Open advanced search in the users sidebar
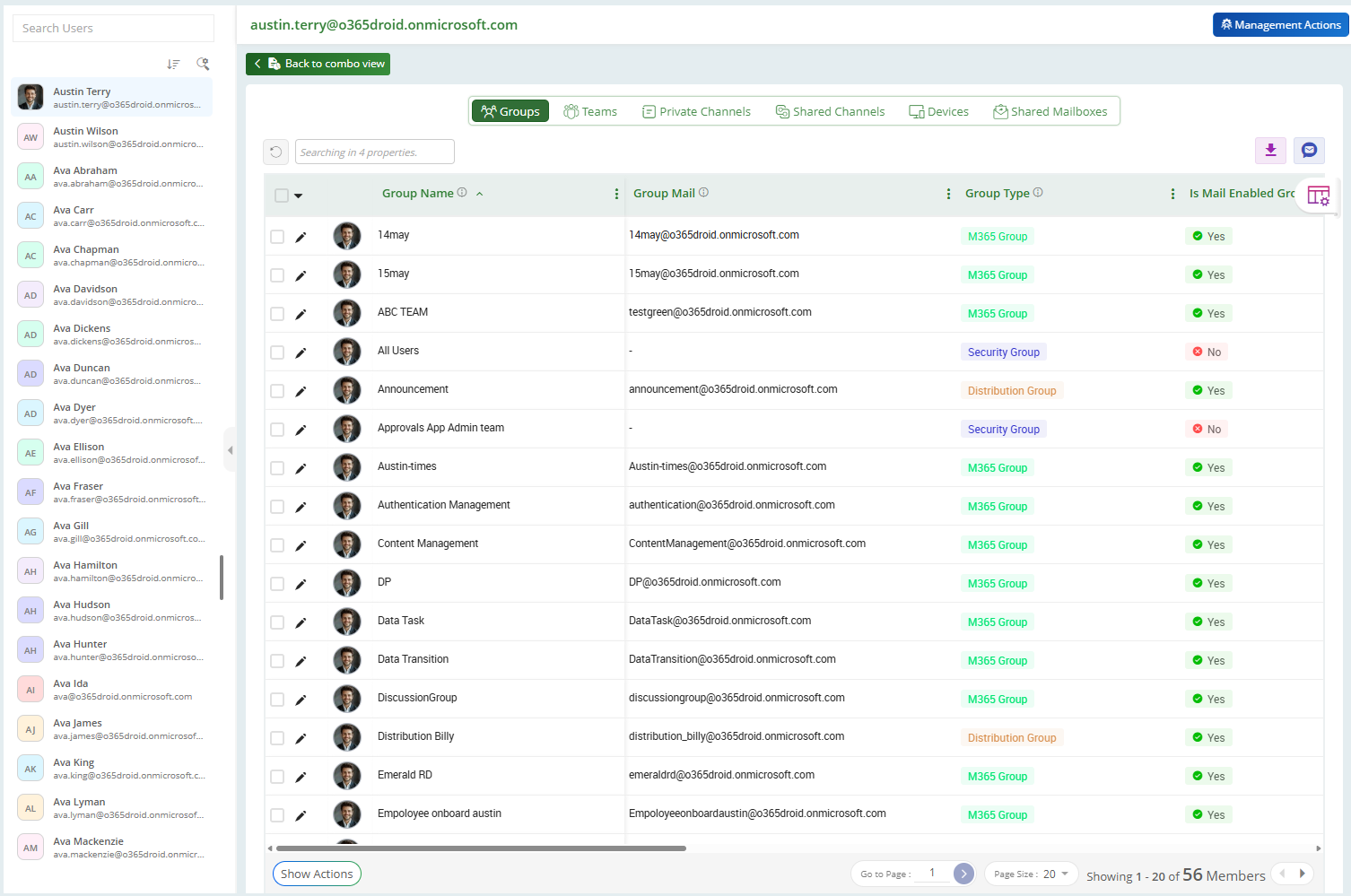The image size is (1351, 896). point(203,64)
